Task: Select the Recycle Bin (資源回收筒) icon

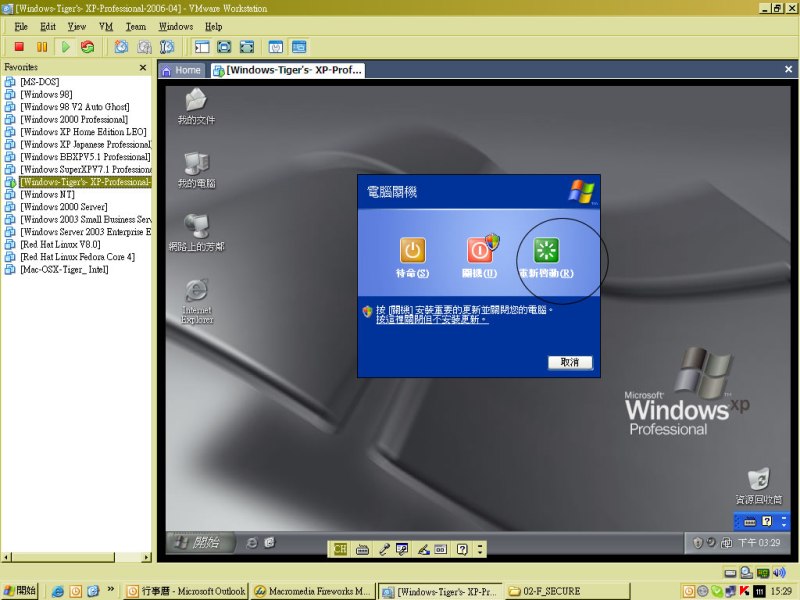Action: pos(758,486)
